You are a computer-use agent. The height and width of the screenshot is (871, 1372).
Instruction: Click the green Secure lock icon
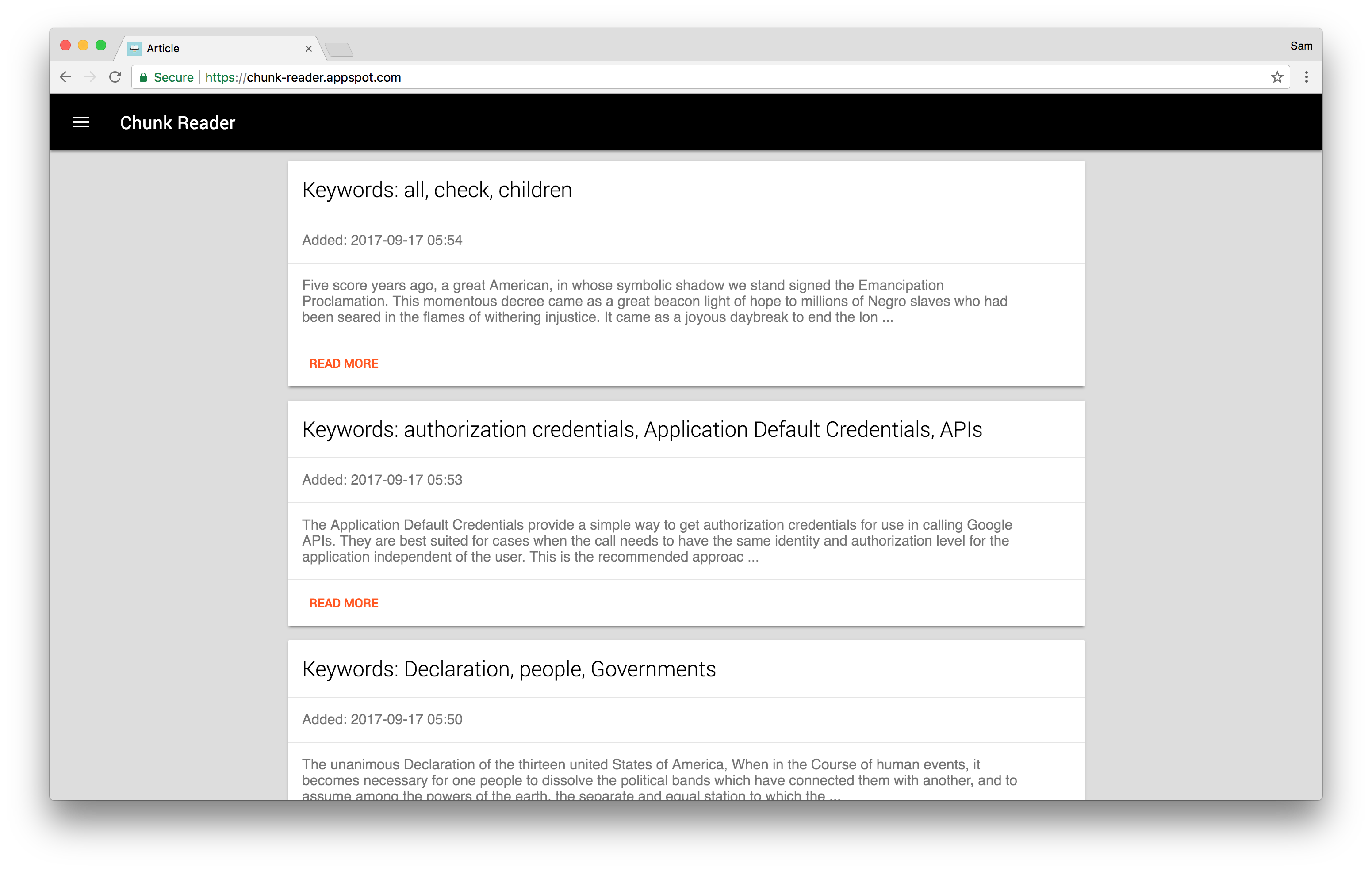tap(144, 77)
